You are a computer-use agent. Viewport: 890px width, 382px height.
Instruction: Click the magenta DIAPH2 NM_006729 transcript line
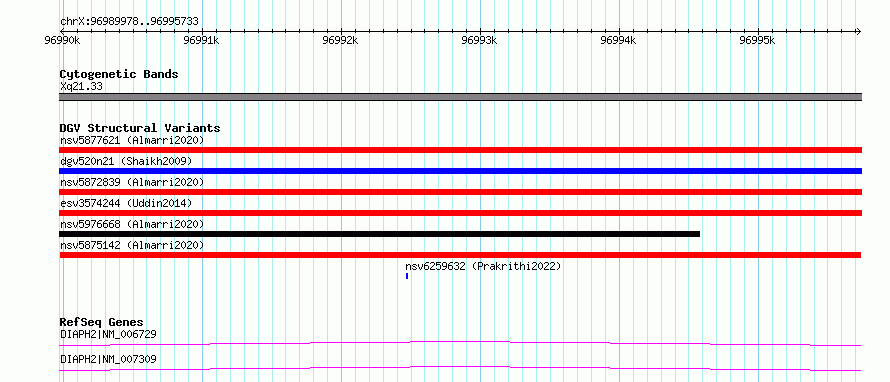click(460, 343)
